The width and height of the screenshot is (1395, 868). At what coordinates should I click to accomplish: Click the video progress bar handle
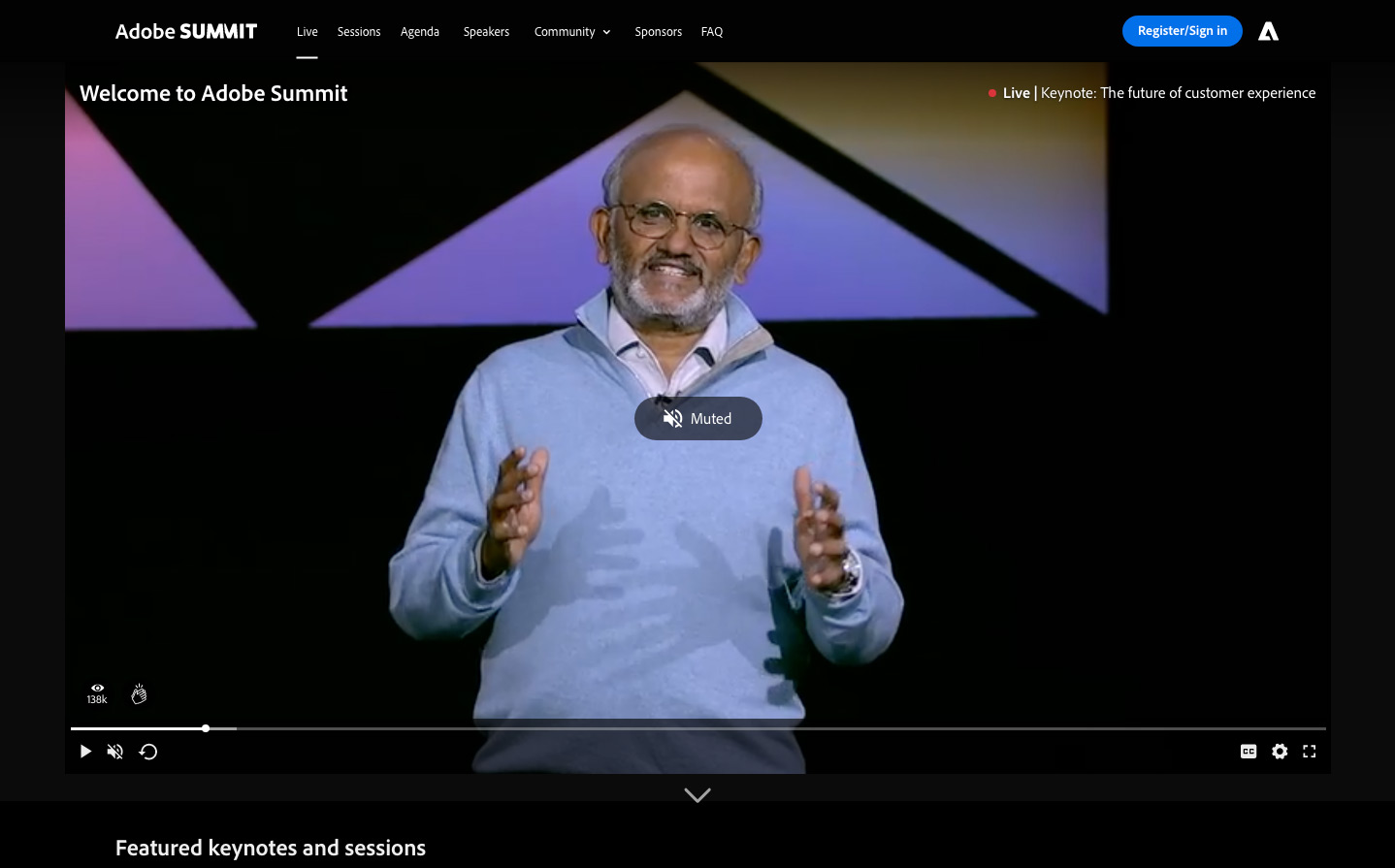206,728
